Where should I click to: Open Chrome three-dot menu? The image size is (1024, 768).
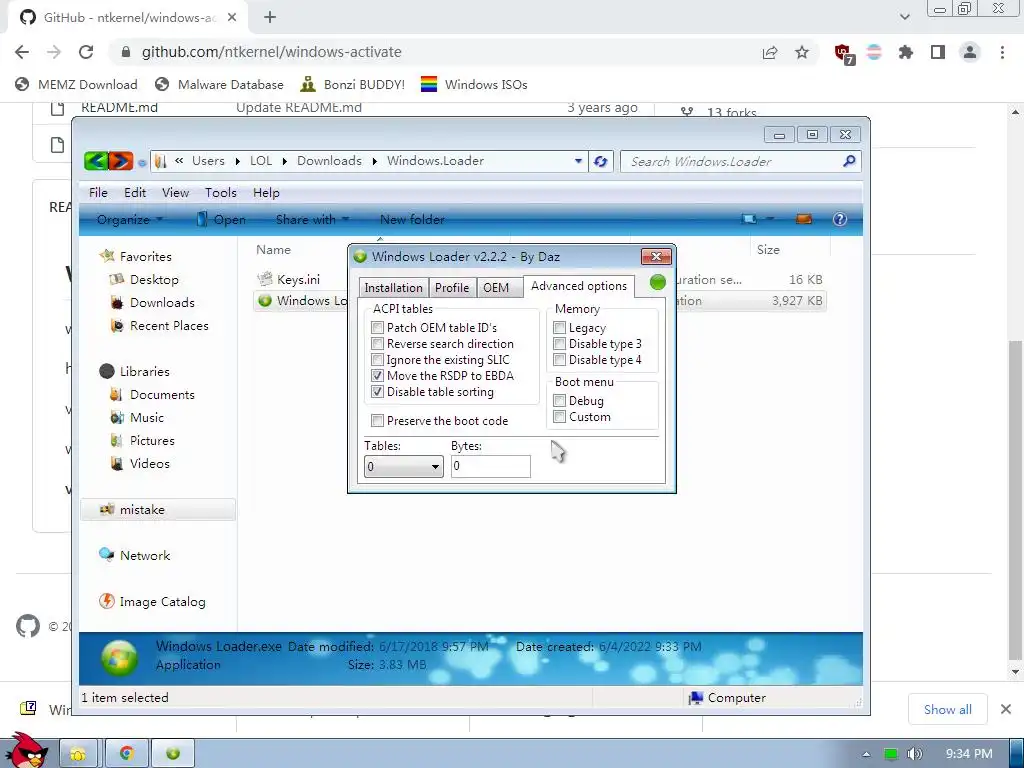point(1002,52)
